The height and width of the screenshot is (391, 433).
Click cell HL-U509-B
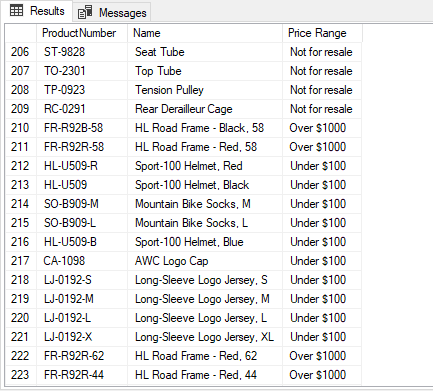(82, 242)
